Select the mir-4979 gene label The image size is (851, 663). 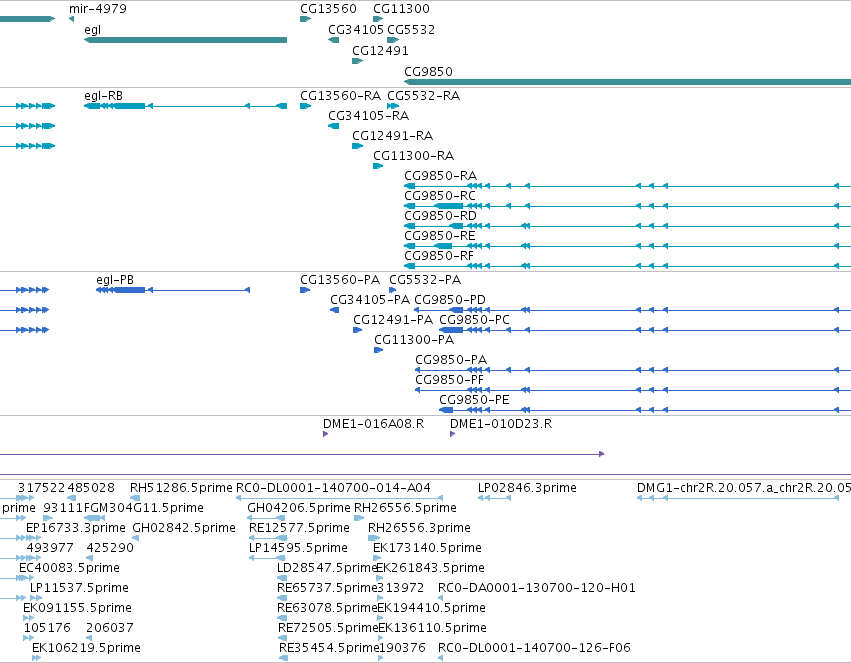(98, 9)
